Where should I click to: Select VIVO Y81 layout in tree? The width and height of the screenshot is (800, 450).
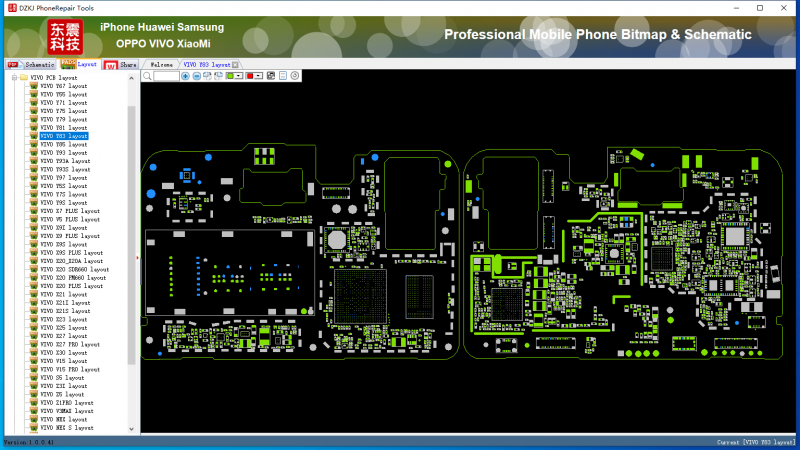click(x=63, y=128)
